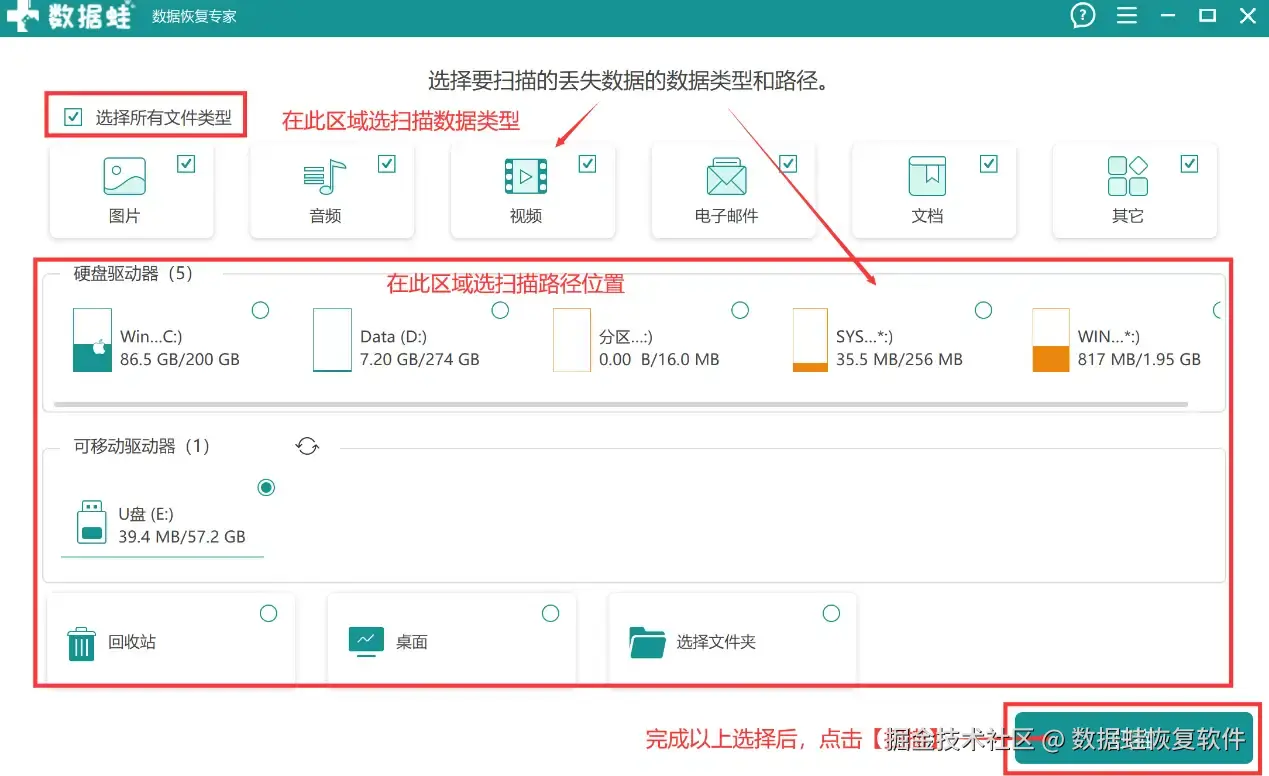The image size is (1269, 776).
Task: Click the 可移动驱动器（1）section label
Action: click(x=142, y=446)
